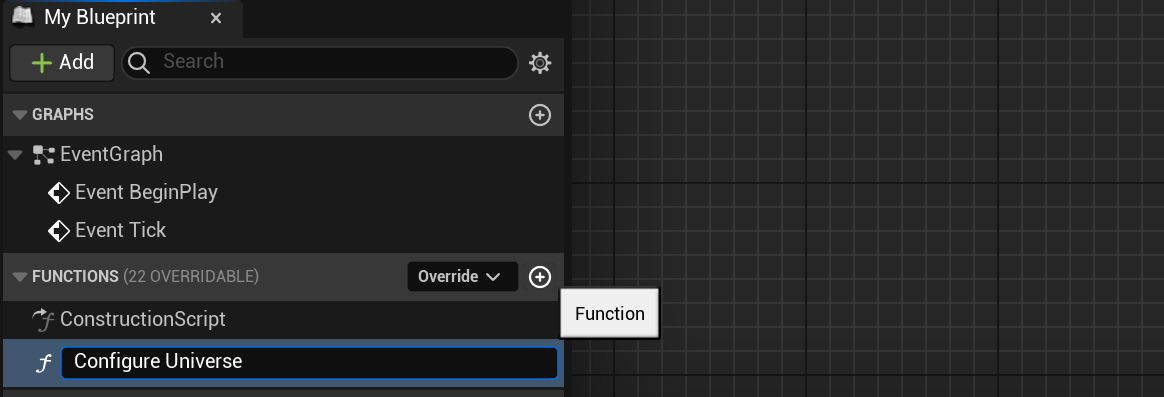The width and height of the screenshot is (1164, 397).
Task: Click the Event BeginPlay diamond icon
Action: [x=59, y=193]
